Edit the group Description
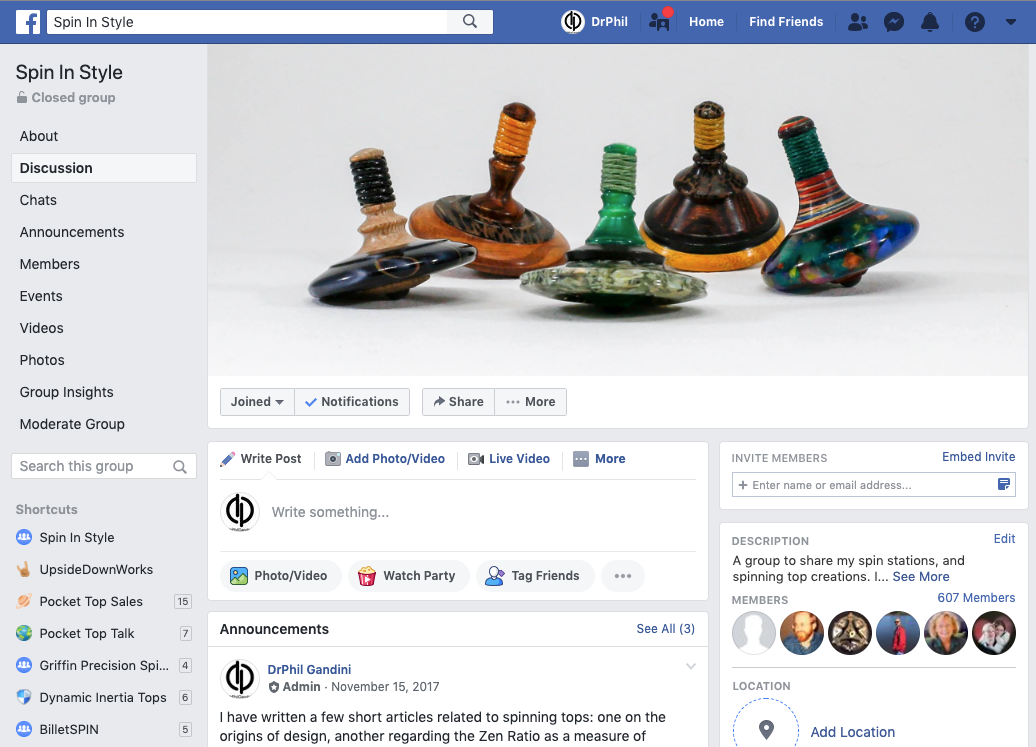Screen dimensions: 1036x747 [1004, 538]
